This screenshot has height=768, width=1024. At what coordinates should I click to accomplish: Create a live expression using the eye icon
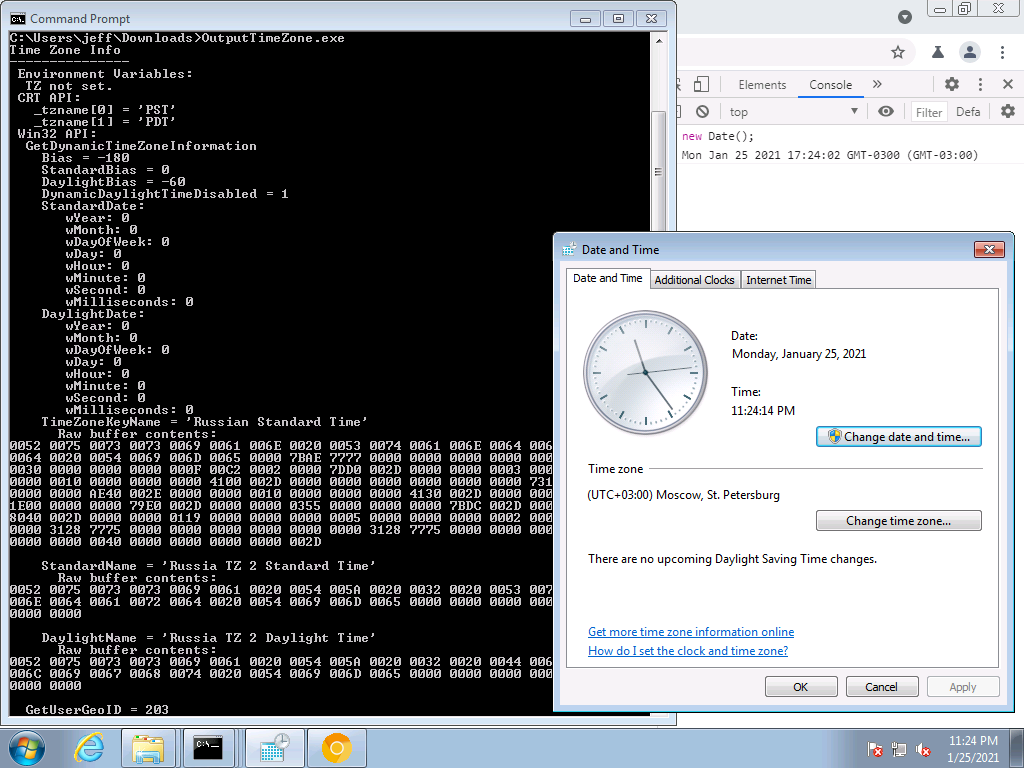pyautogui.click(x=885, y=112)
